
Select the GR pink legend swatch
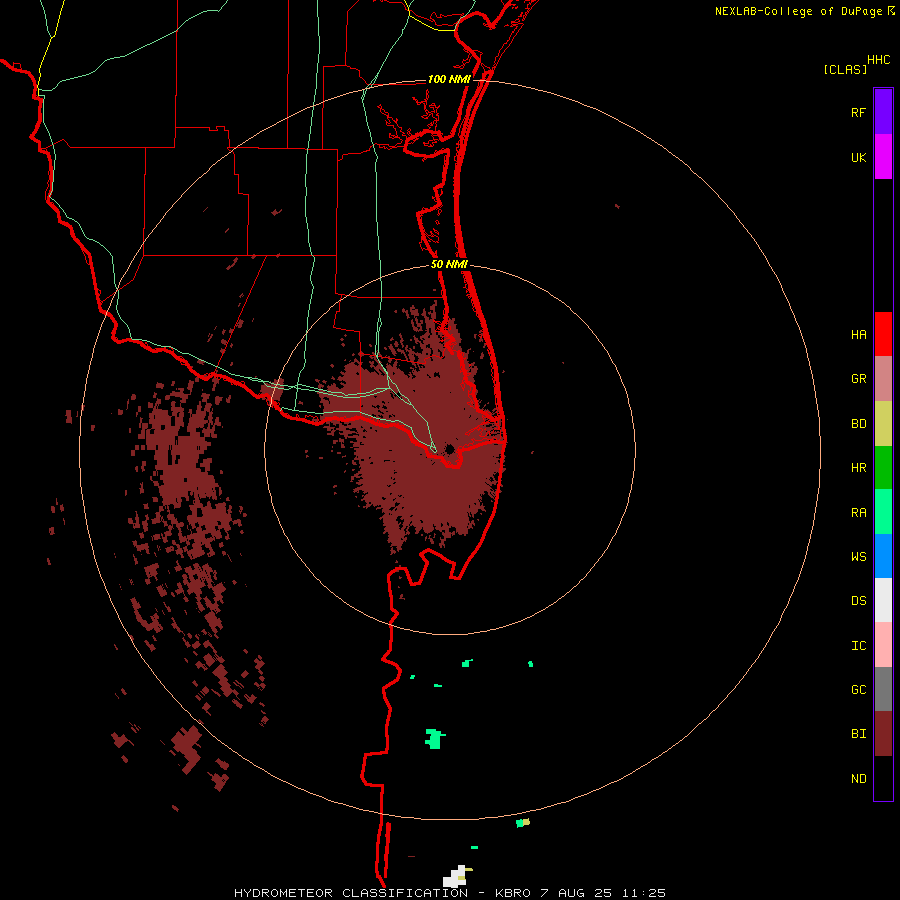point(883,379)
